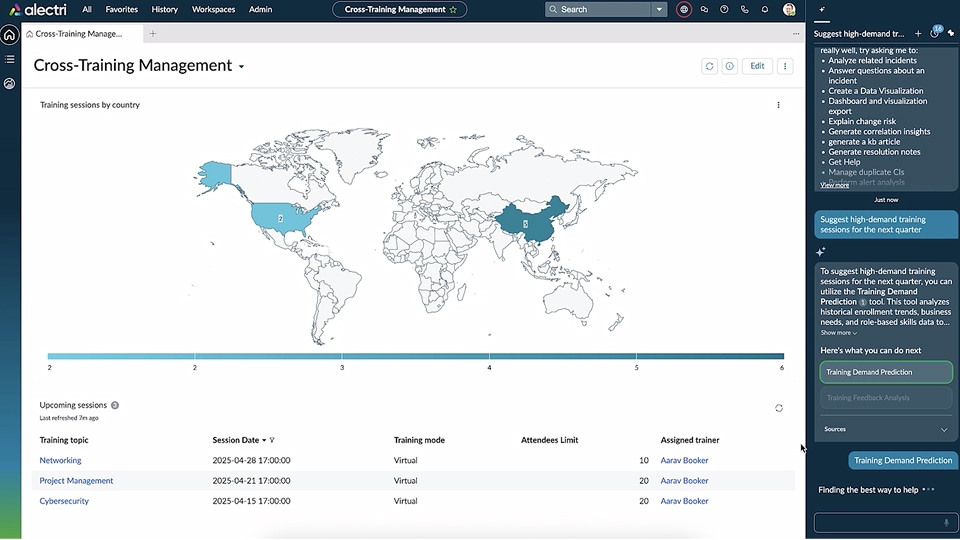Image resolution: width=960 pixels, height=540 pixels.
Task: Open the Networking training topic link
Action: pyautogui.click(x=60, y=460)
